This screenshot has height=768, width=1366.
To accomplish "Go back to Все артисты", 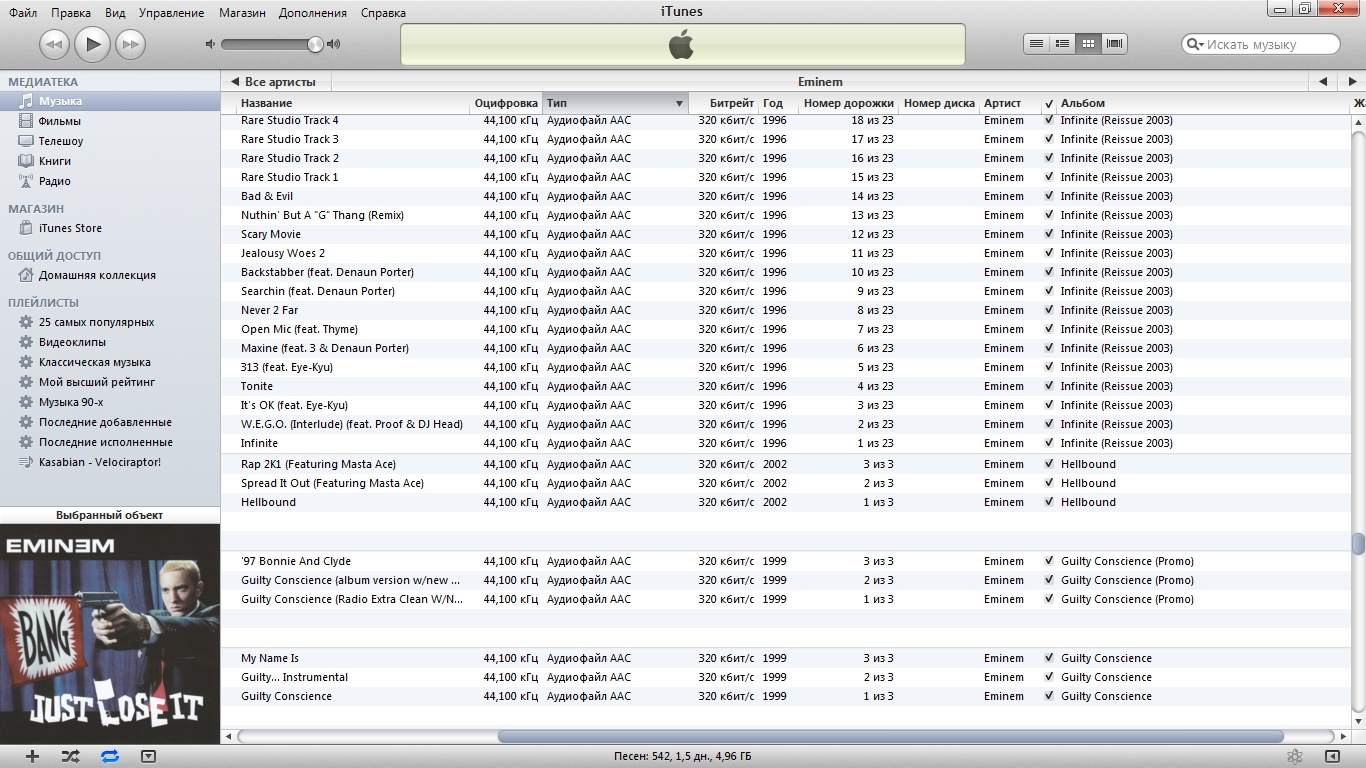I will [x=273, y=82].
